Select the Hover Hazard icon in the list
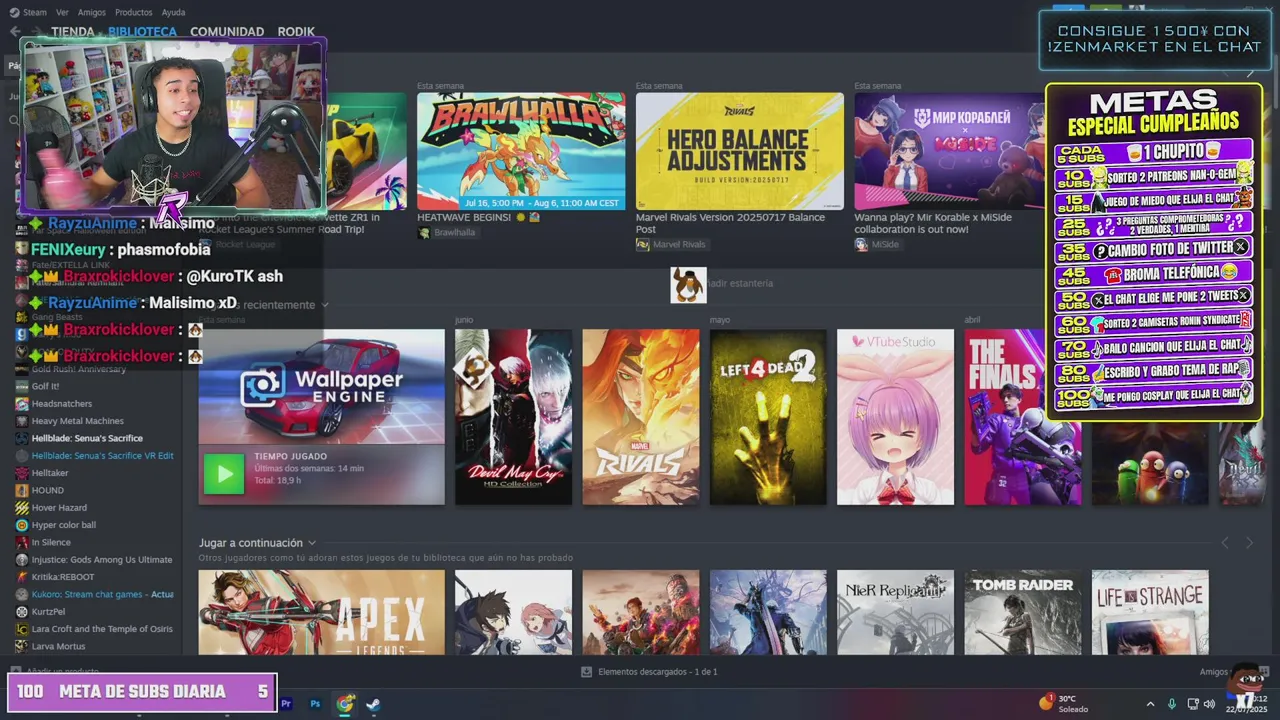 (22, 508)
